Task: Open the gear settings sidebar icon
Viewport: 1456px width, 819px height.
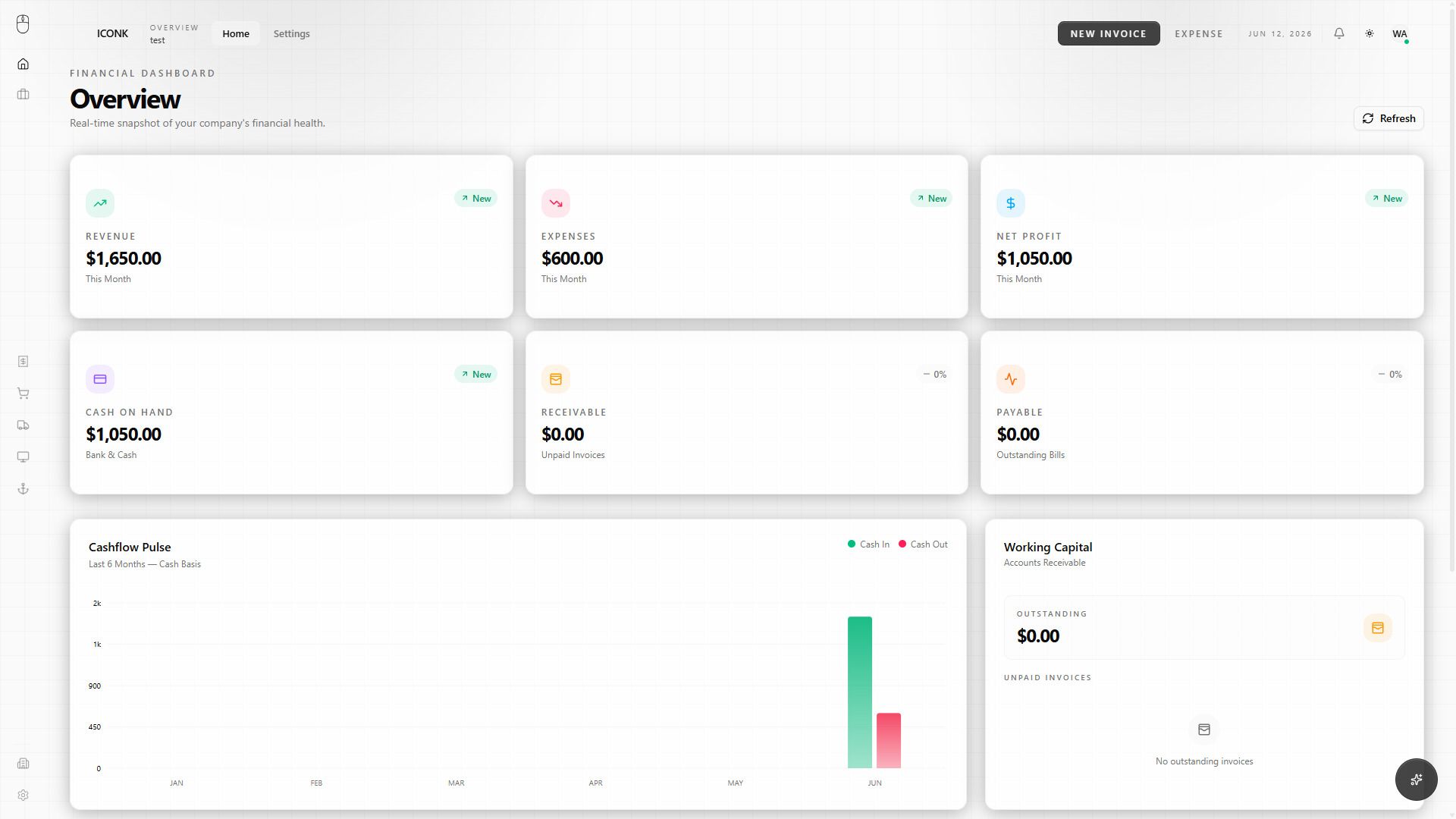Action: tap(23, 795)
